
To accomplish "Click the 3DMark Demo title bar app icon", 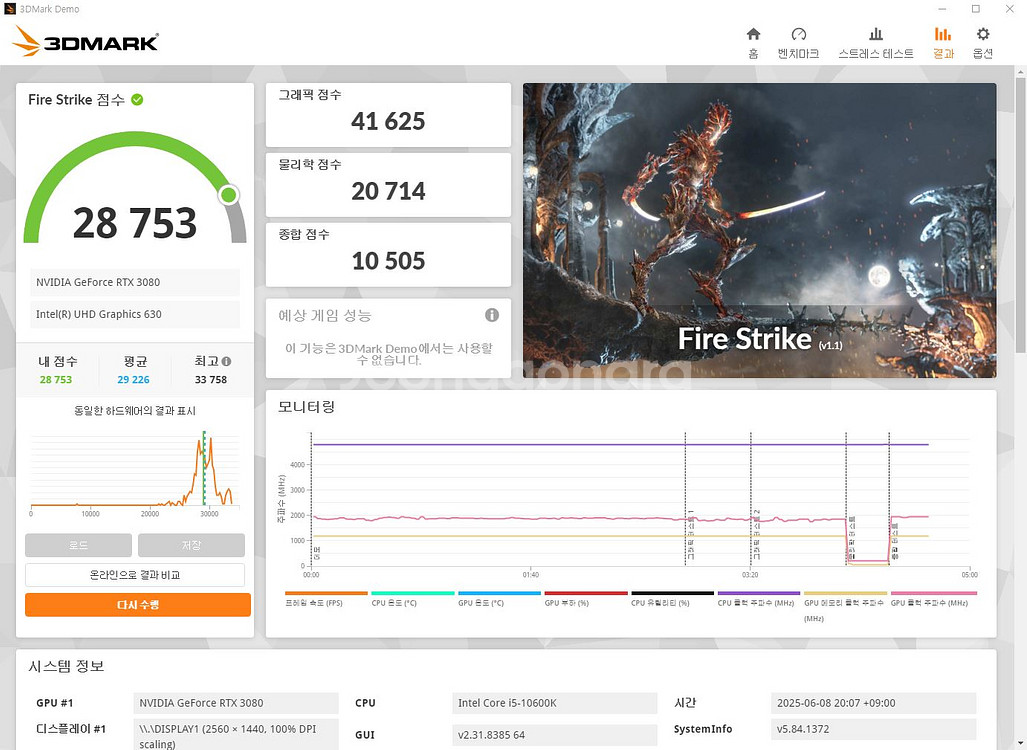I will (9, 9).
